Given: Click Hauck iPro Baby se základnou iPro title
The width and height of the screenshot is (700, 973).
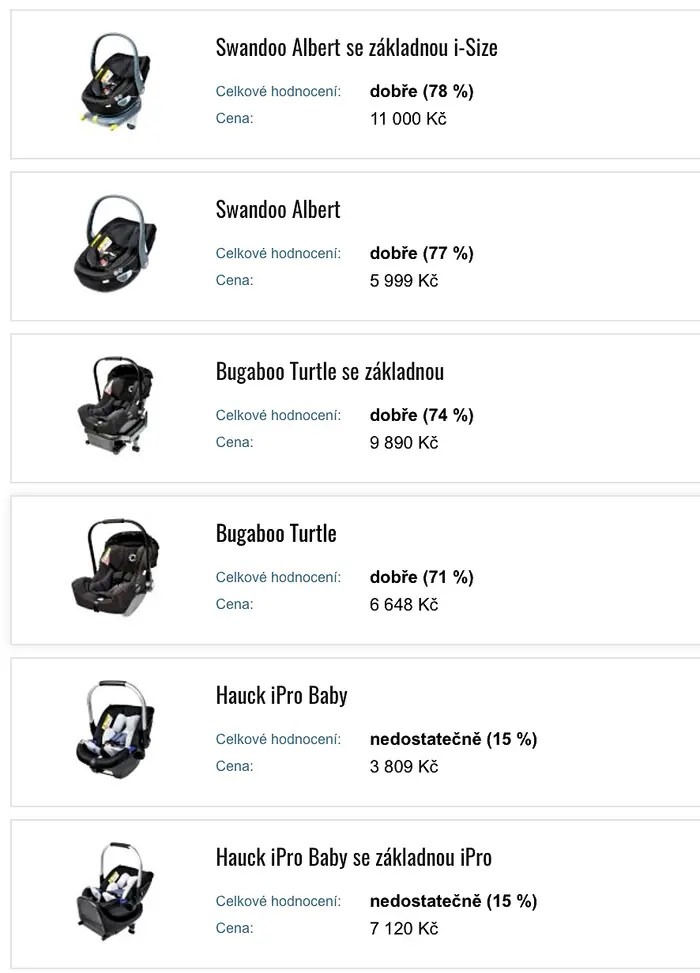Looking at the screenshot, I should coord(354,858).
